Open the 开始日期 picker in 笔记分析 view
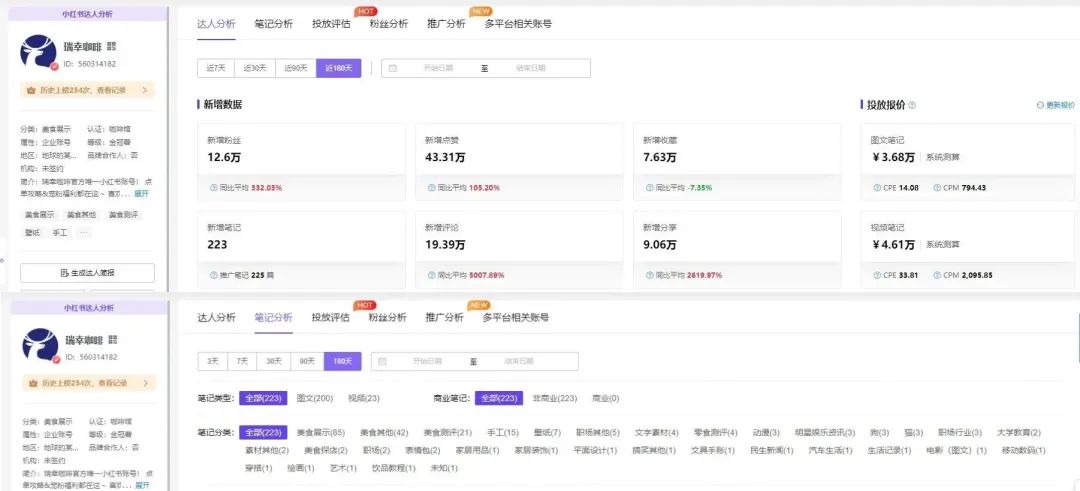This screenshot has width=1080, height=491. (x=427, y=361)
